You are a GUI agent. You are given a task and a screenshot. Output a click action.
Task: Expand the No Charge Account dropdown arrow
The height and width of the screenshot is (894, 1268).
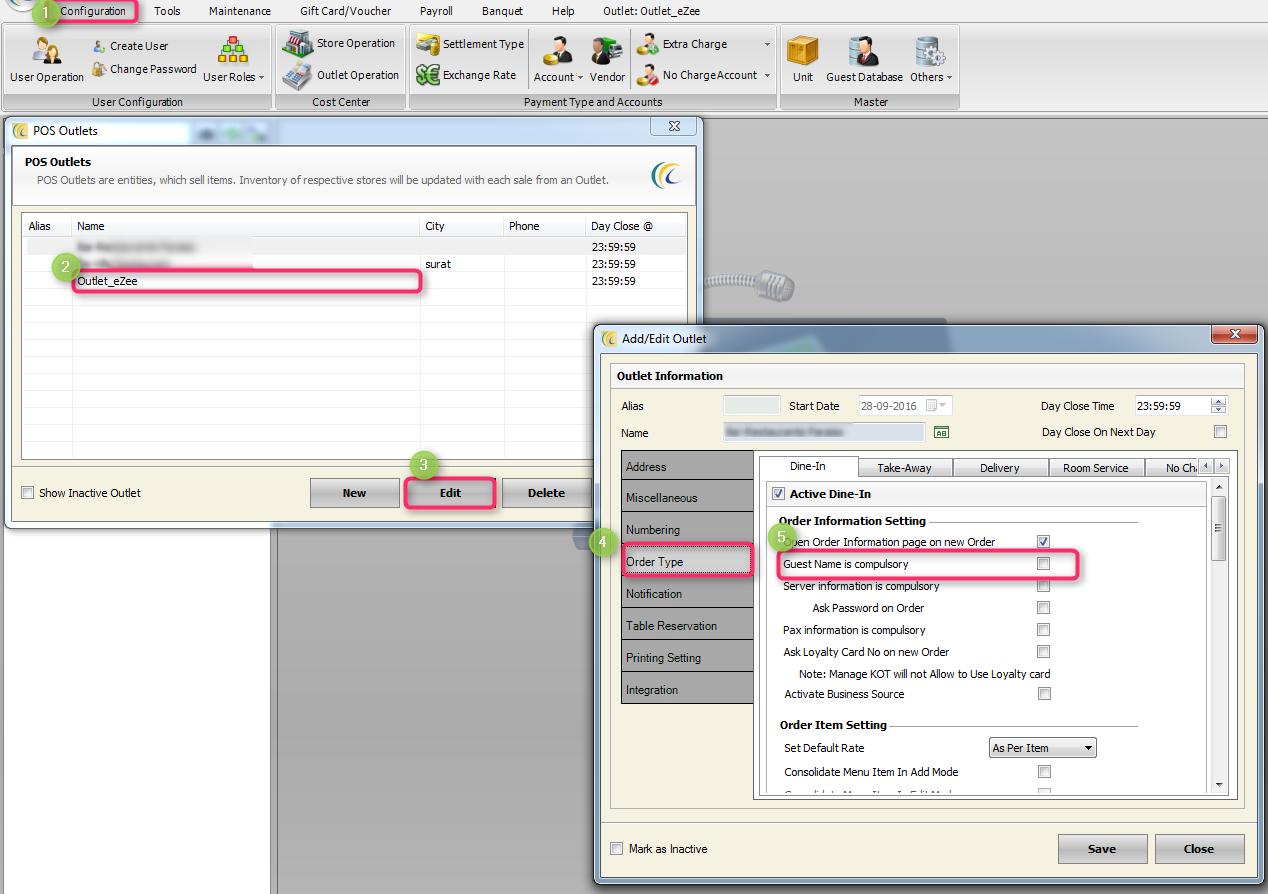(767, 76)
